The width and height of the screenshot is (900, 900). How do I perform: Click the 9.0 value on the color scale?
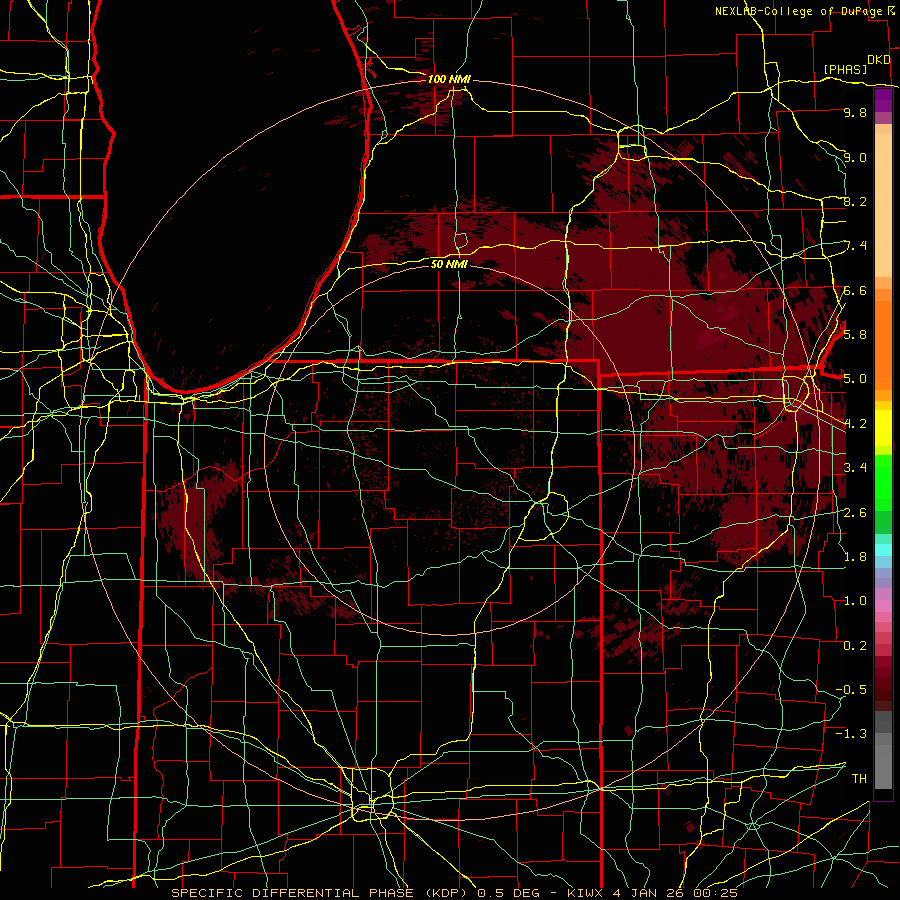coord(855,157)
